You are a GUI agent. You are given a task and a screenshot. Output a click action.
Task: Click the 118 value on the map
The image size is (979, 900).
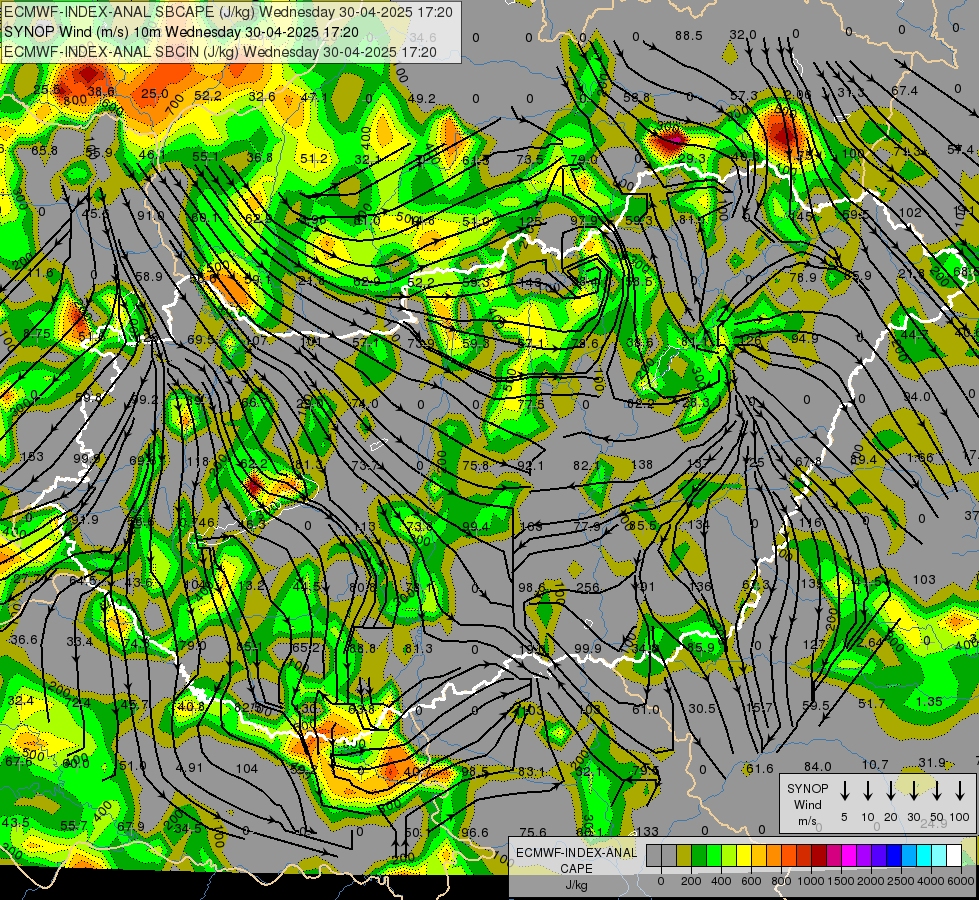(x=198, y=462)
